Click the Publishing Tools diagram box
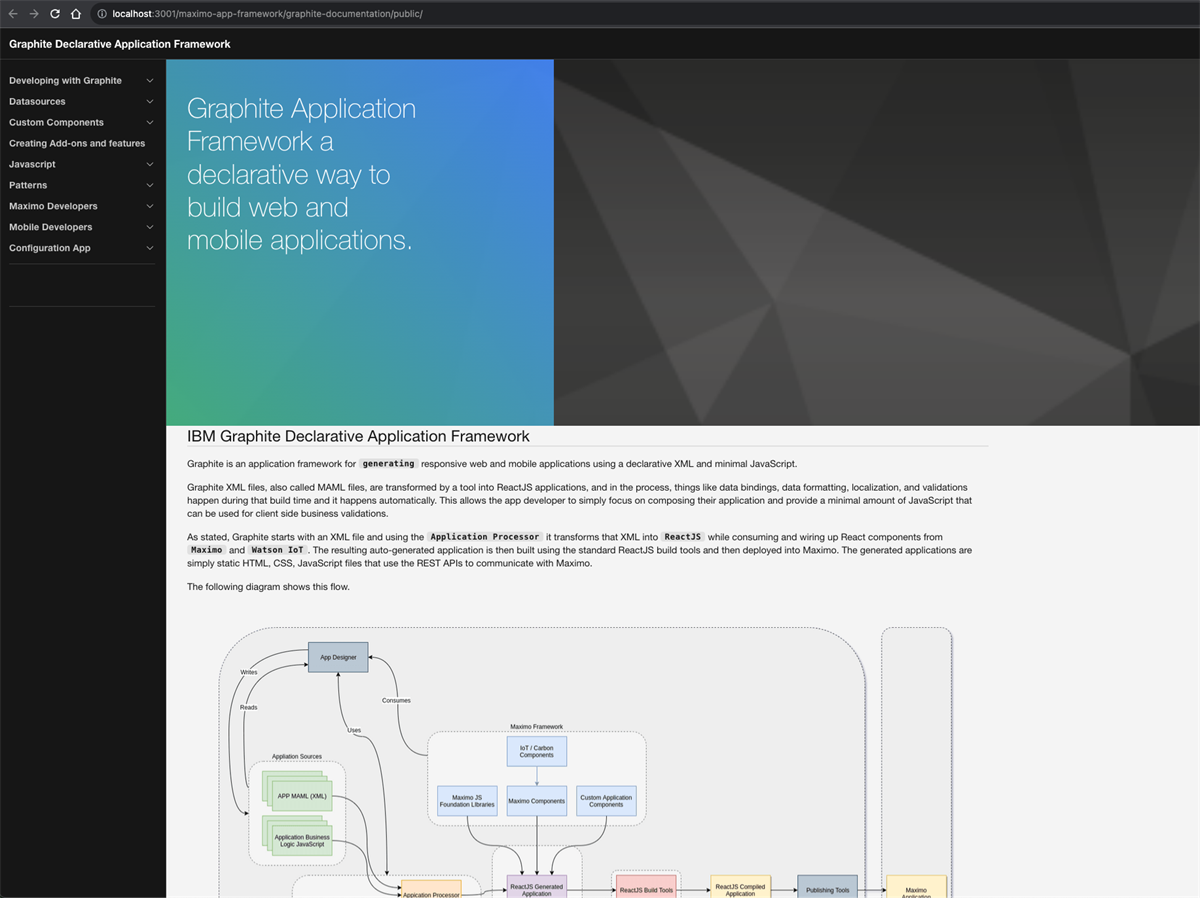Screen dimensions: 1200x898 pyautogui.click(x=827, y=888)
